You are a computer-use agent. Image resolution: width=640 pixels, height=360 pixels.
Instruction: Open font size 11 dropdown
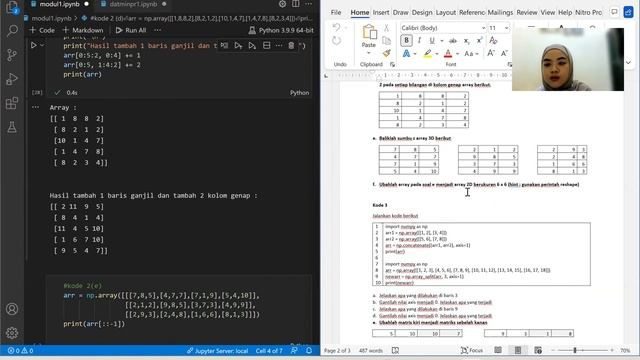click(507, 28)
